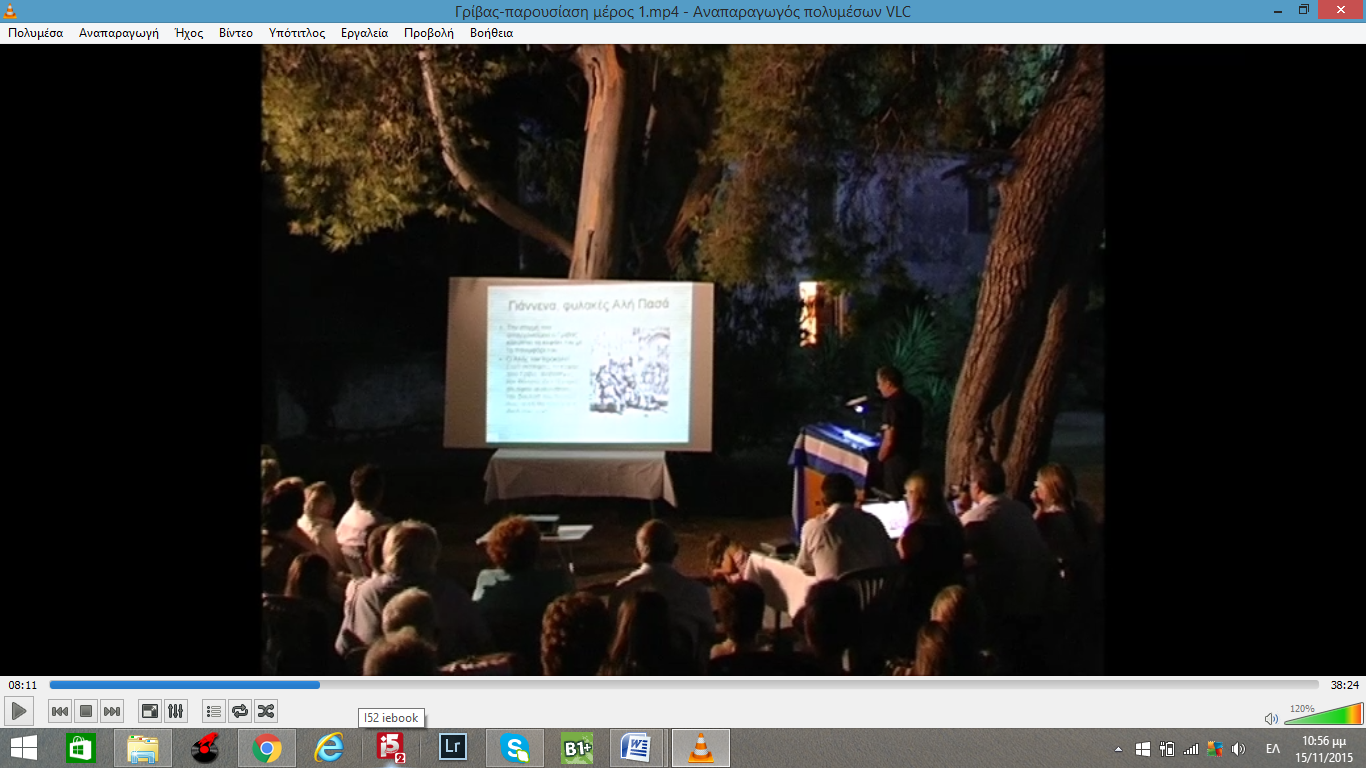Open the Ήχος menu
The image size is (1366, 768).
(x=189, y=33)
